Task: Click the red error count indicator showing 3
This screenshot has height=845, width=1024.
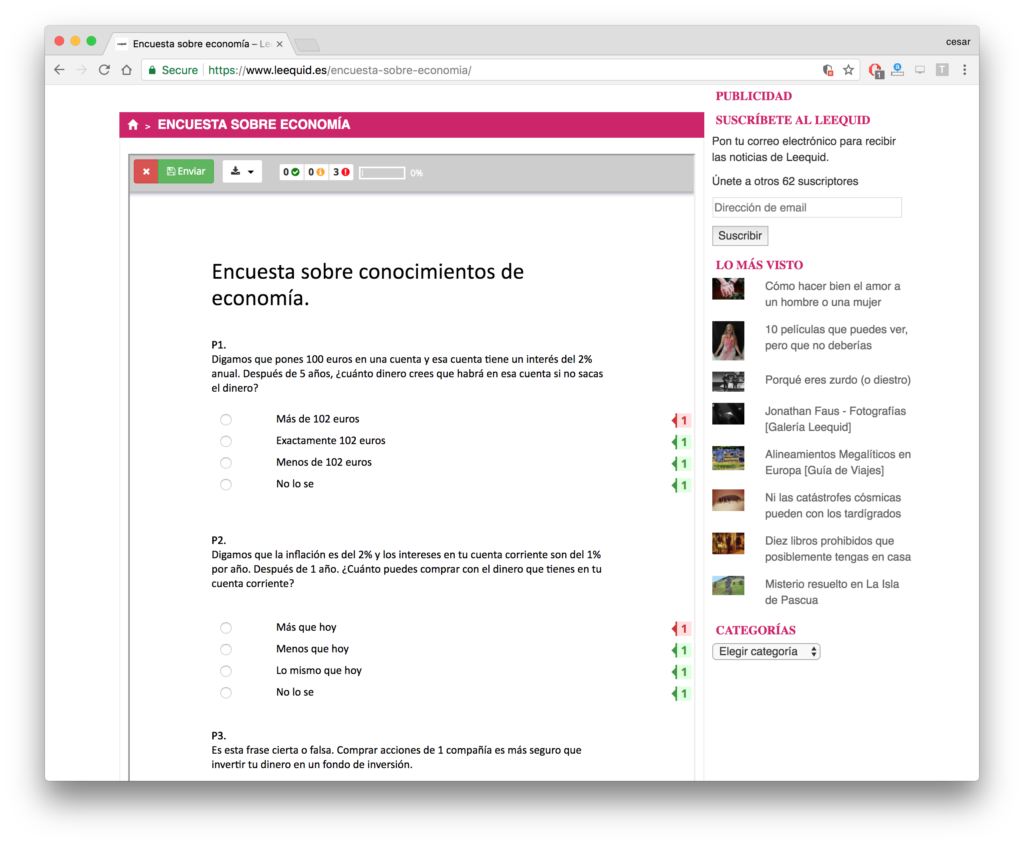Action: click(x=341, y=172)
